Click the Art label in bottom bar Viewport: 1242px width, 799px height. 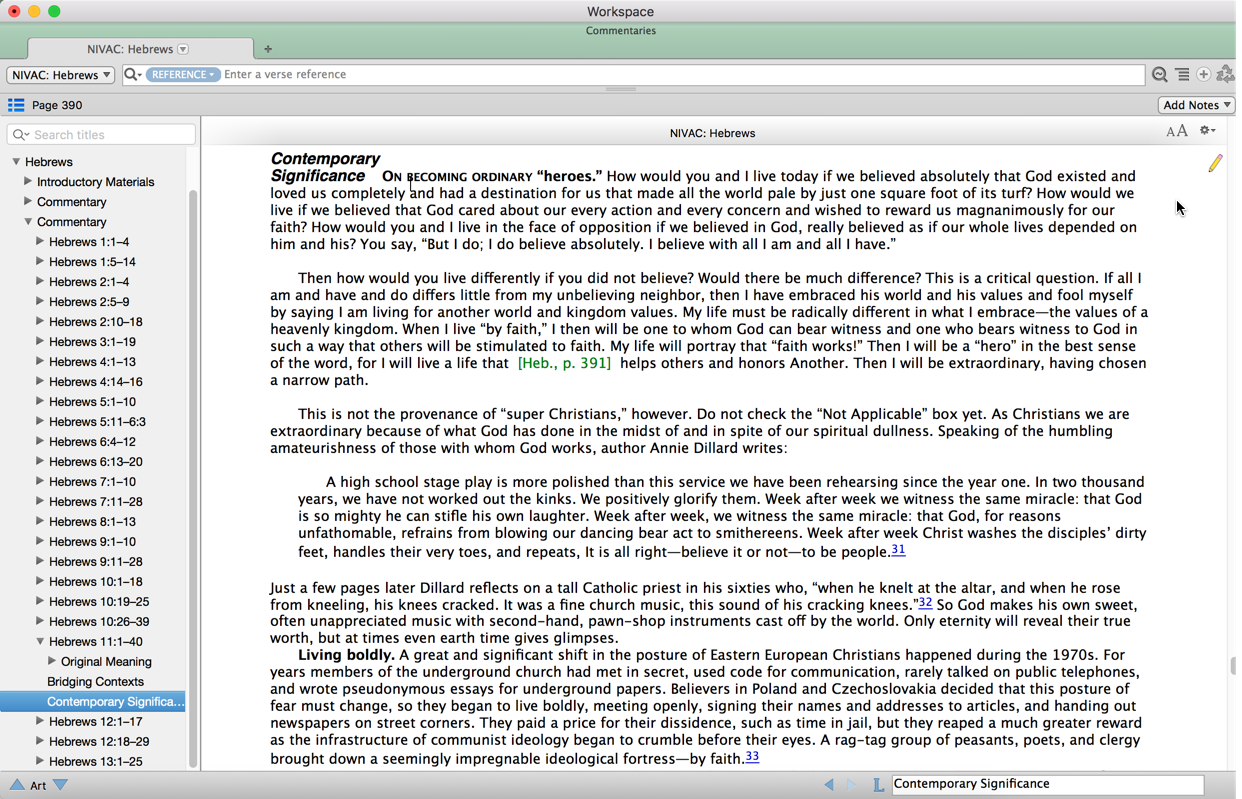click(x=38, y=786)
